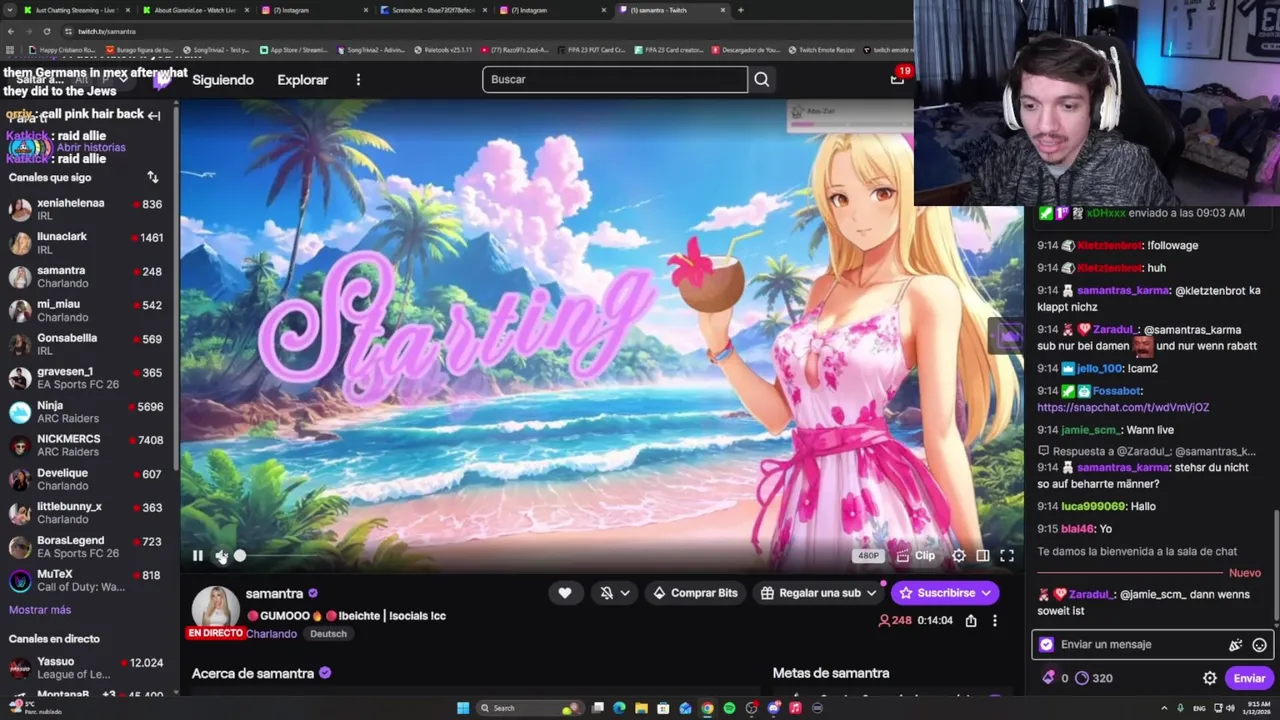Open chat identity badge icon
Viewport: 1280px width, 720px height.
pyautogui.click(x=1046, y=645)
